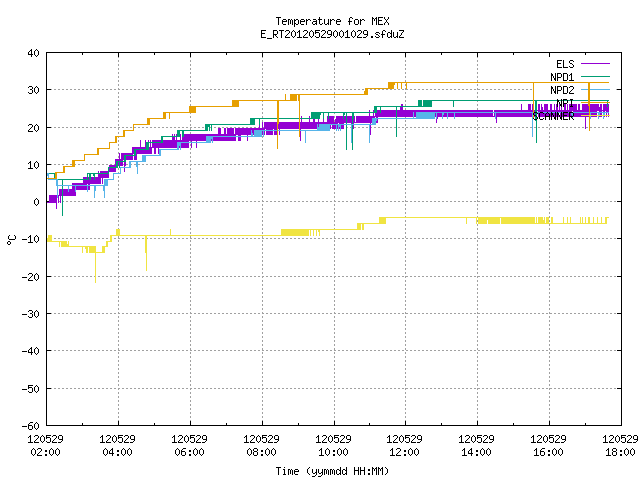The width and height of the screenshot is (640, 480).
Task: Click the y-axis label -60
Action: click(x=31, y=426)
